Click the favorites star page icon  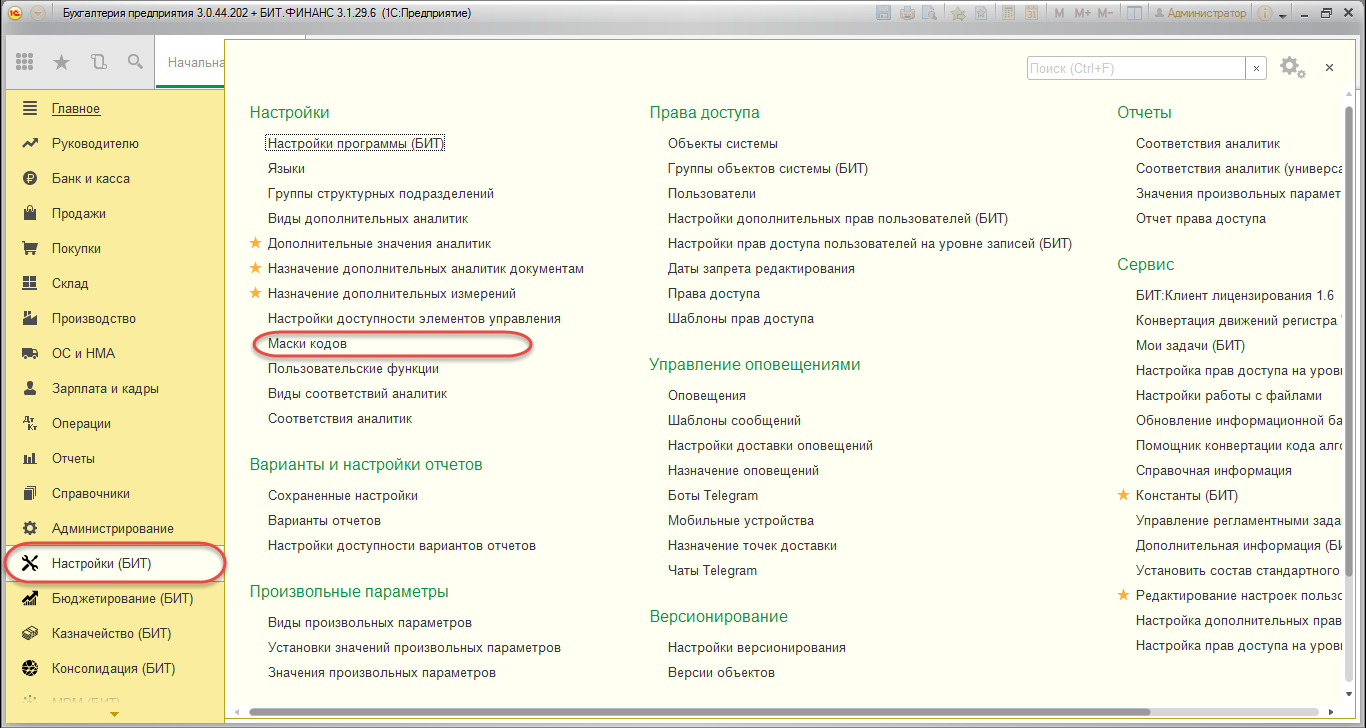point(981,13)
